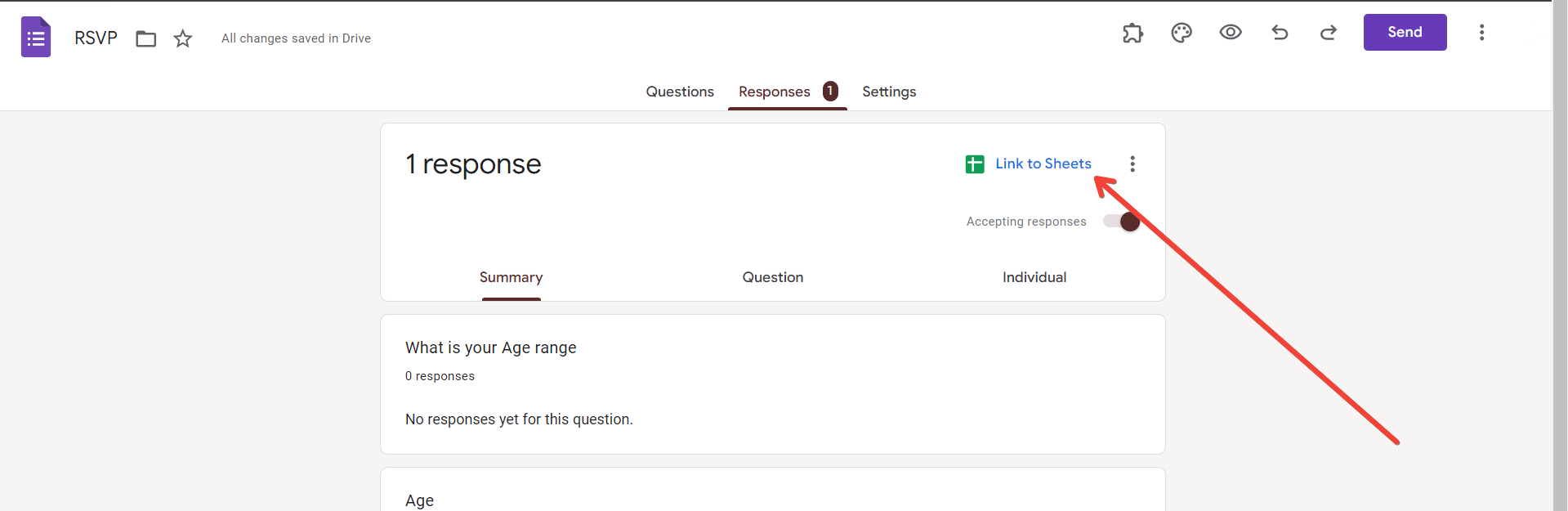1568x511 pixels.
Task: Toggle Accepting responses switch off
Action: 1122,222
